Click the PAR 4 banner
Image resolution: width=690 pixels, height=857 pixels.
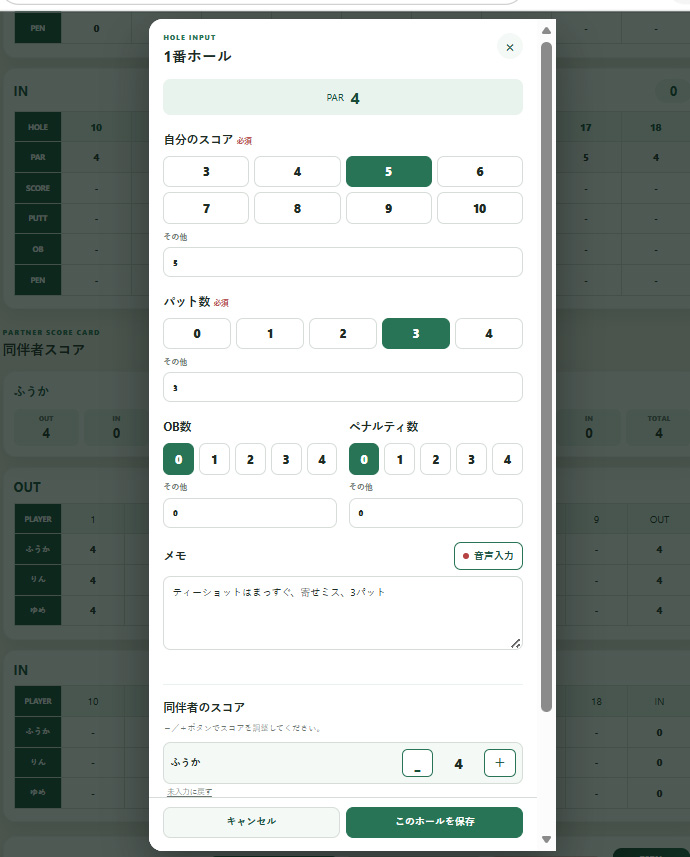(x=343, y=97)
